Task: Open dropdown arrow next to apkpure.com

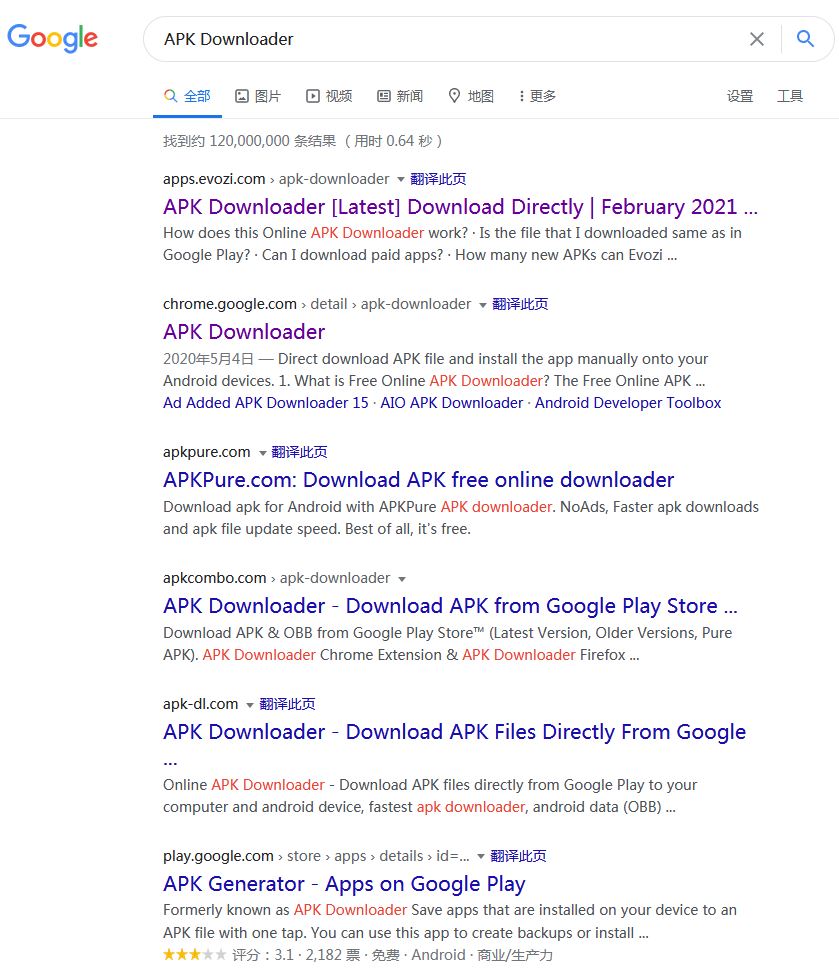Action: click(263, 453)
